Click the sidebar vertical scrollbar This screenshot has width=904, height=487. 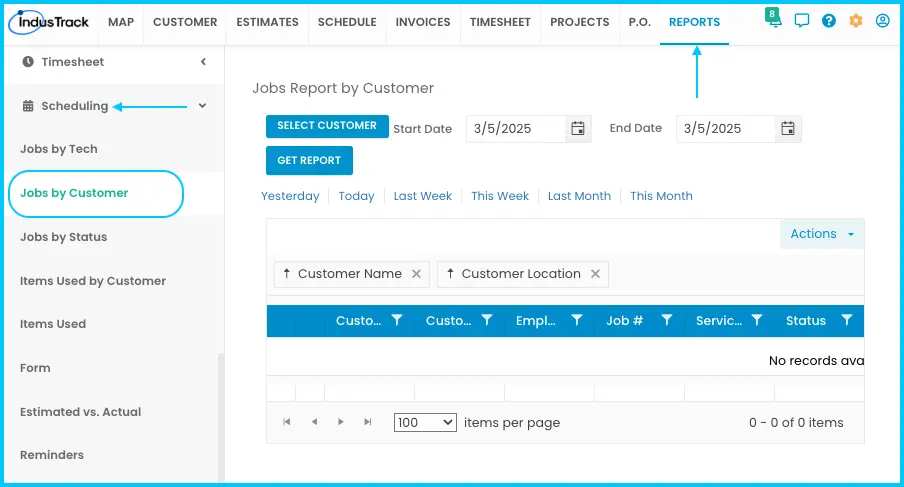point(221,418)
